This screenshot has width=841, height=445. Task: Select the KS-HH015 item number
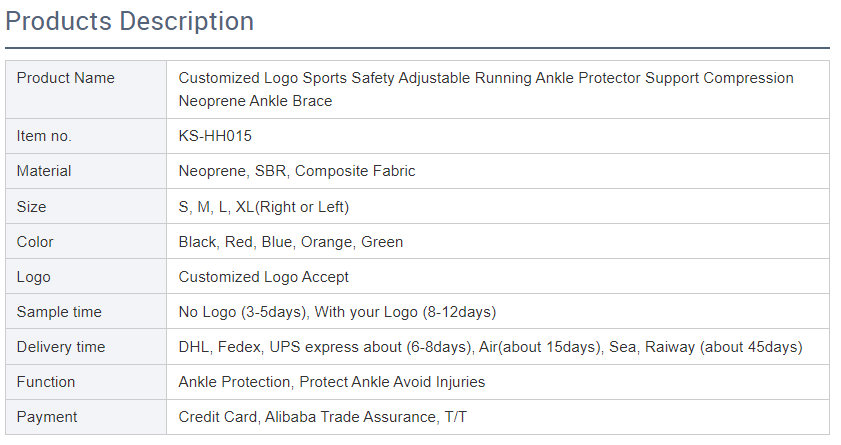(x=215, y=136)
